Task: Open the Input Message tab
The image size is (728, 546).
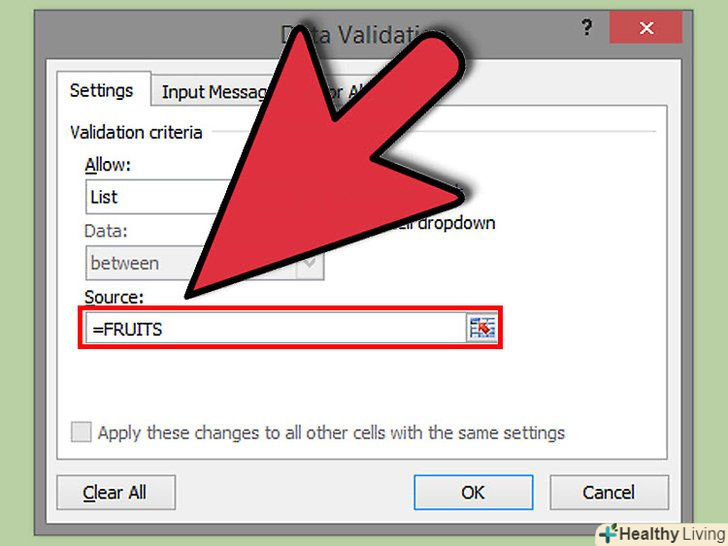Action: click(214, 92)
